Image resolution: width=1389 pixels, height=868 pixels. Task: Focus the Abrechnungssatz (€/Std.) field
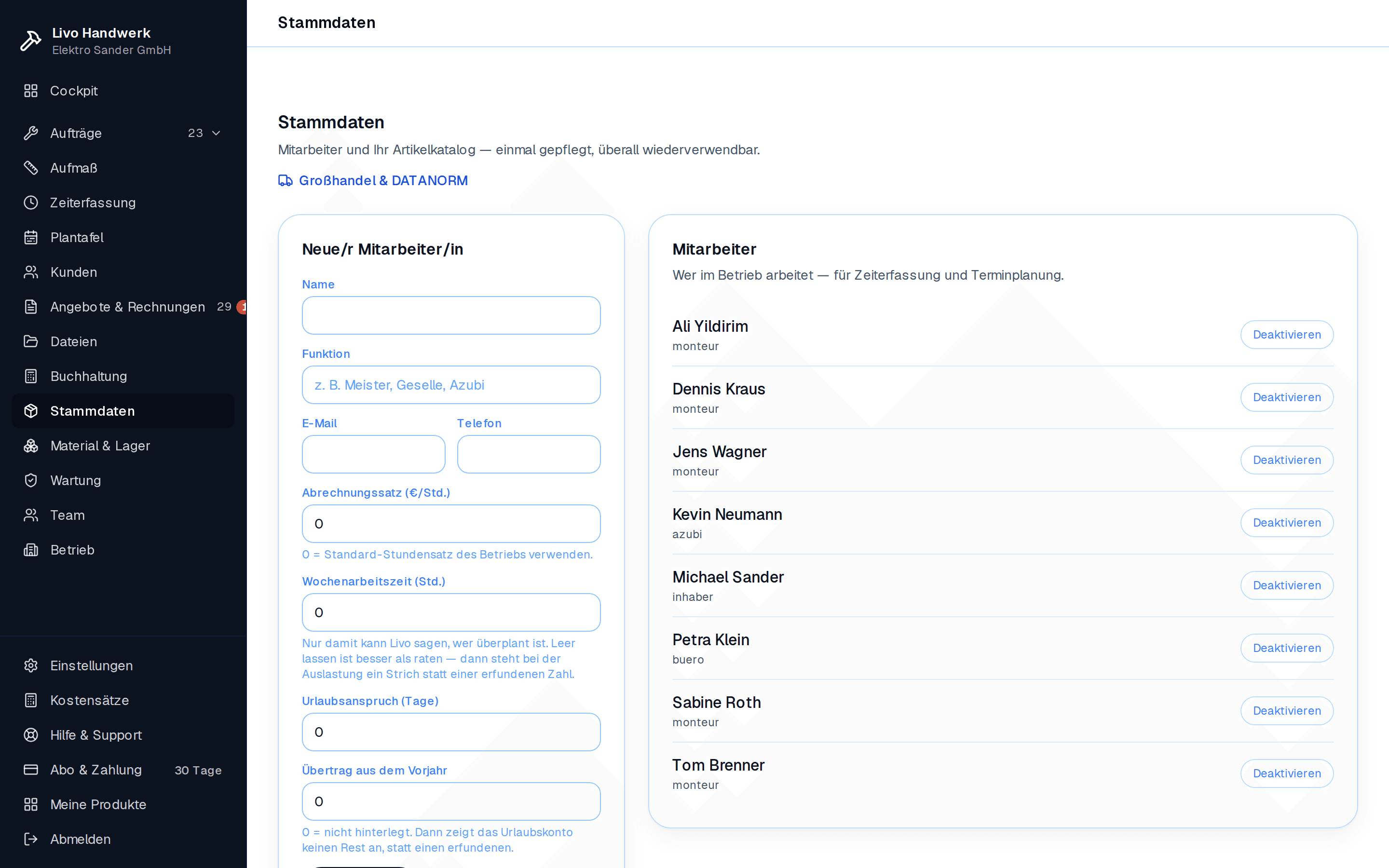(451, 524)
